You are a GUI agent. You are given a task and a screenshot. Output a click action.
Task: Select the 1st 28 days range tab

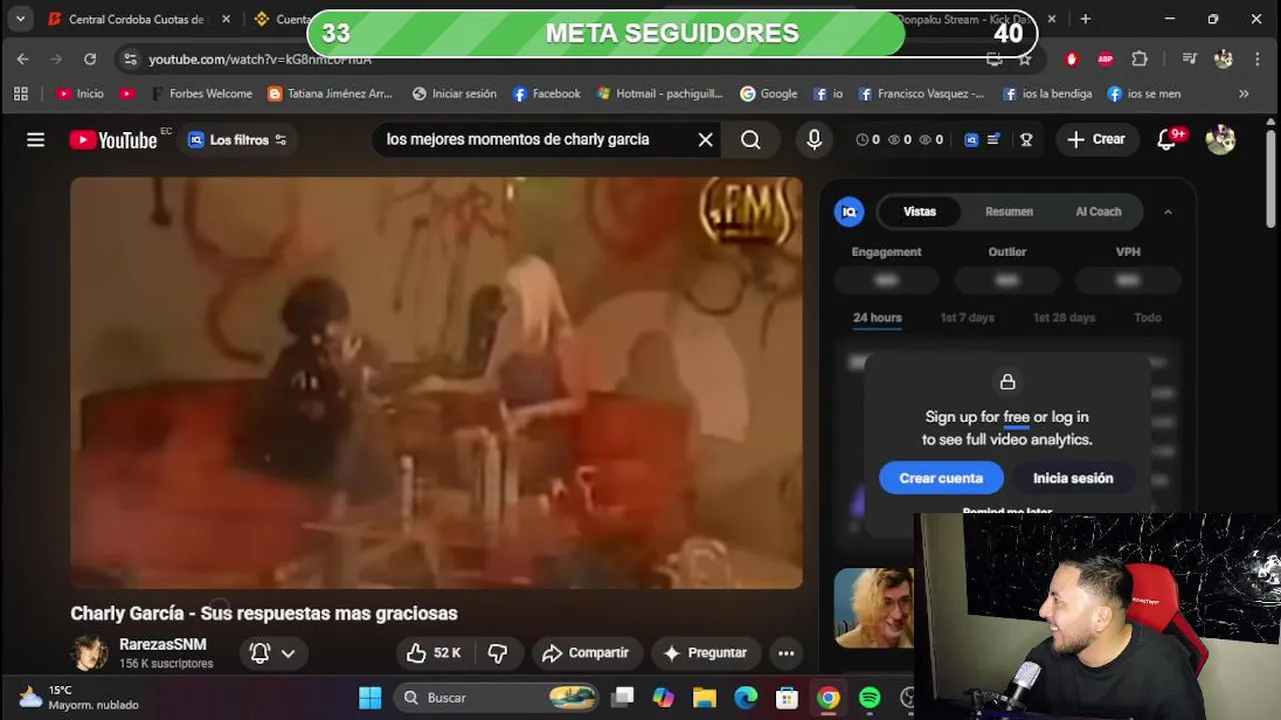pyautogui.click(x=1064, y=318)
